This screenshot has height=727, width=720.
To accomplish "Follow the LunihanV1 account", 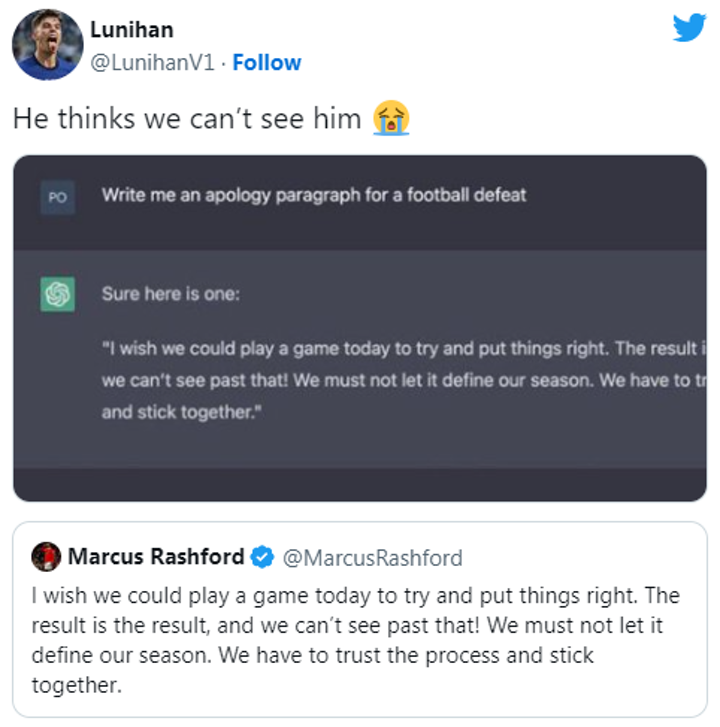I will tap(267, 63).
